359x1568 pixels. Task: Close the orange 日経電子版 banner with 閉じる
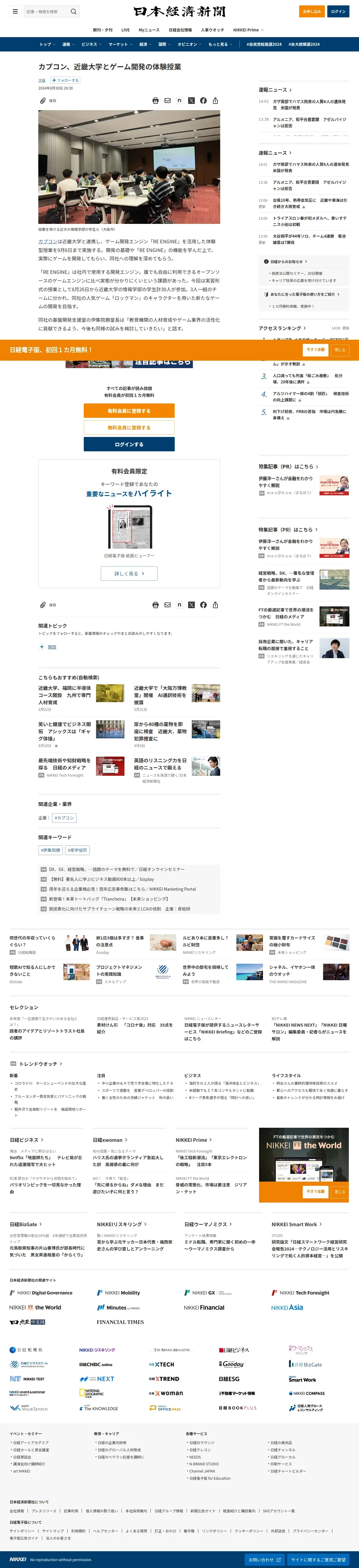340,349
